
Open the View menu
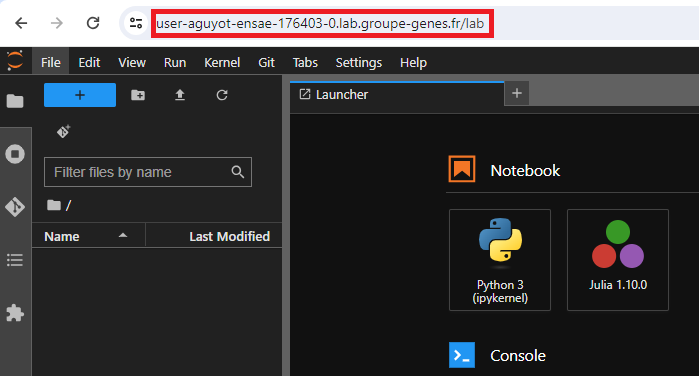(132, 62)
